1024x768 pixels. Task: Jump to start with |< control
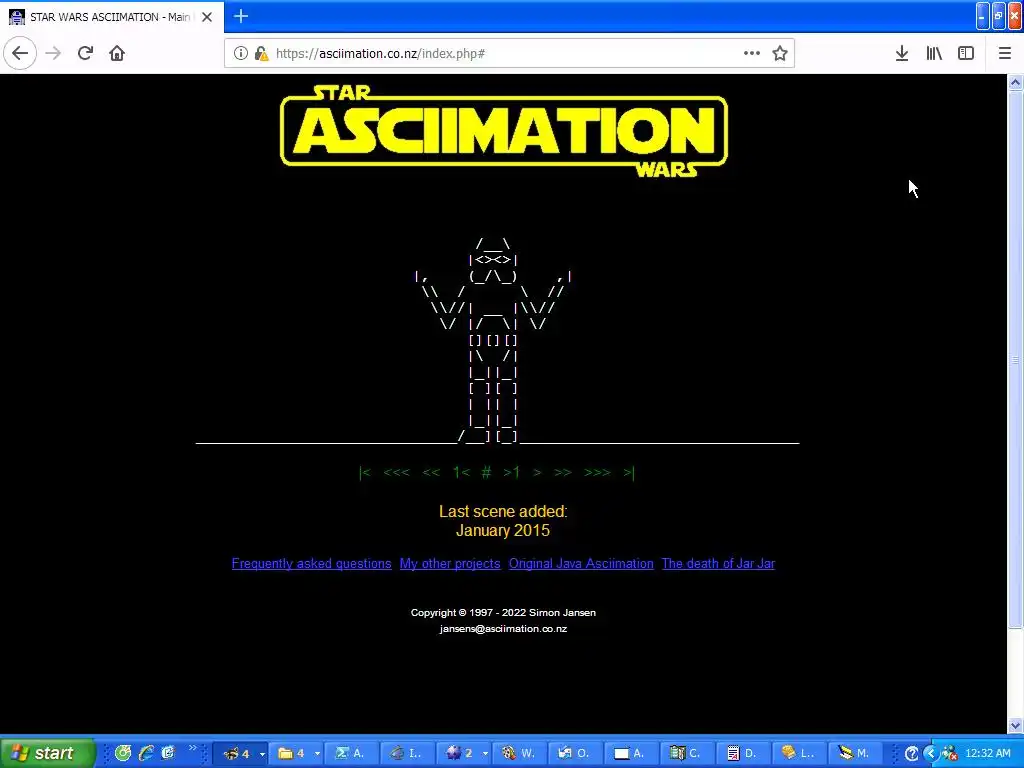coord(365,472)
